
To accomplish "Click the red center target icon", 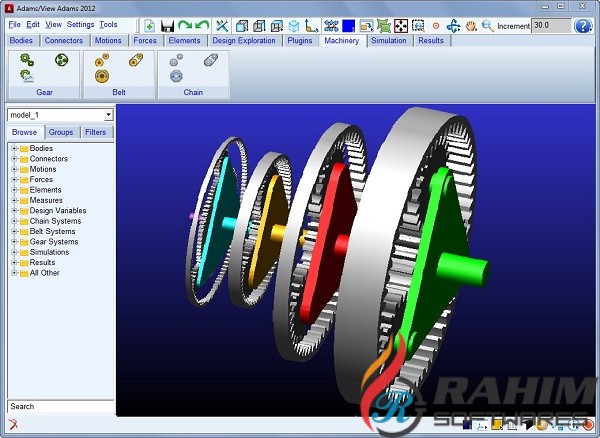I will [x=436, y=26].
